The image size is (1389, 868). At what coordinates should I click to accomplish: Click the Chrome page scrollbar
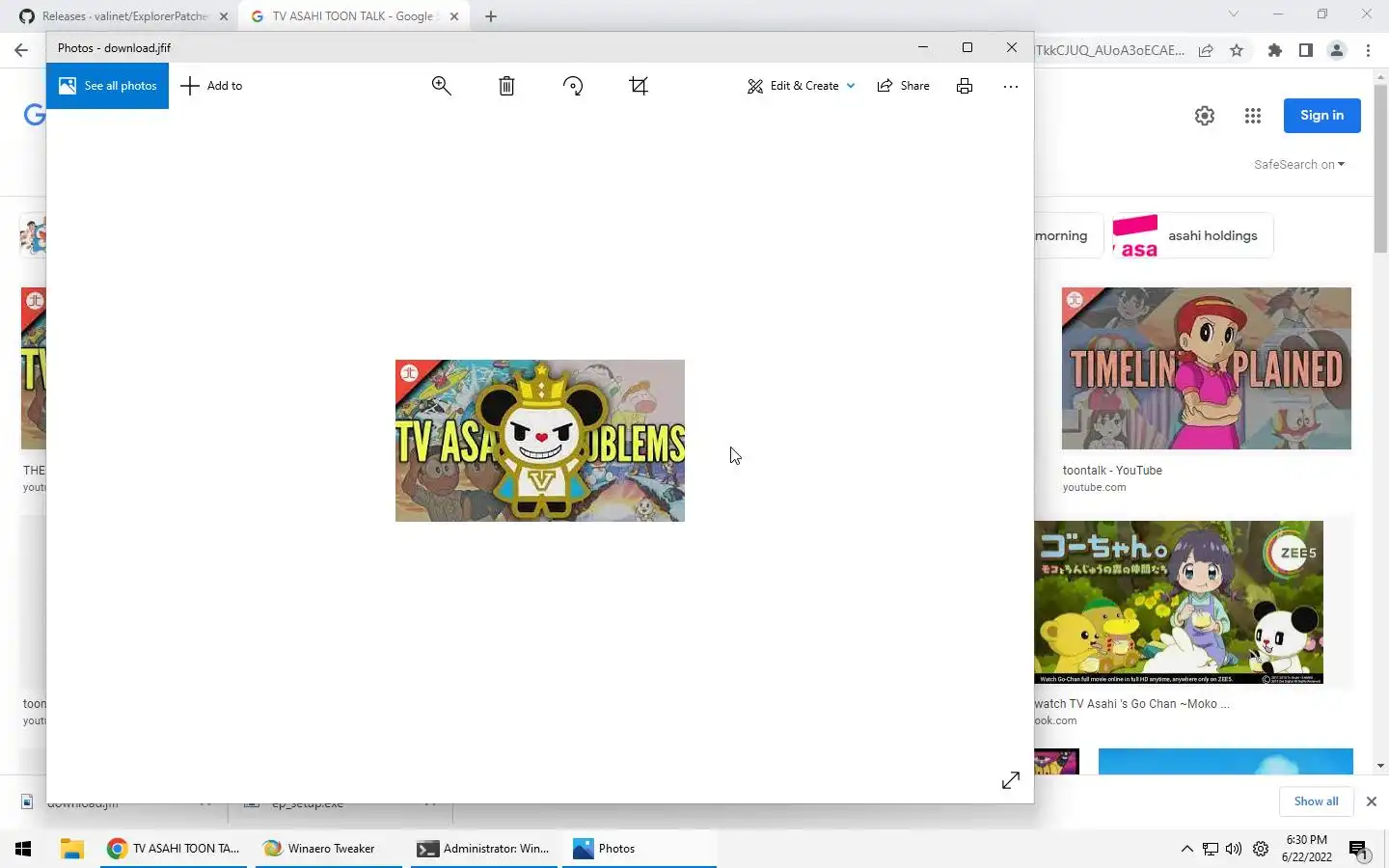coord(1380,170)
